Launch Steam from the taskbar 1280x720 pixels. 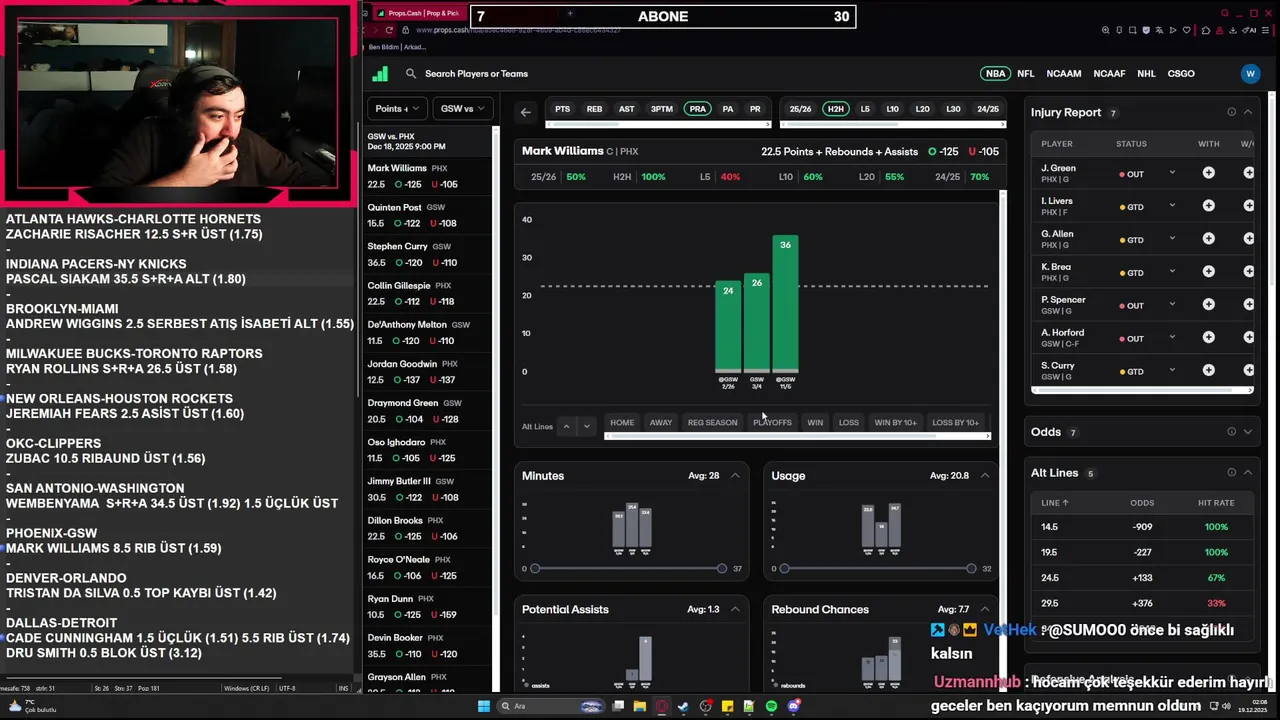coord(683,706)
